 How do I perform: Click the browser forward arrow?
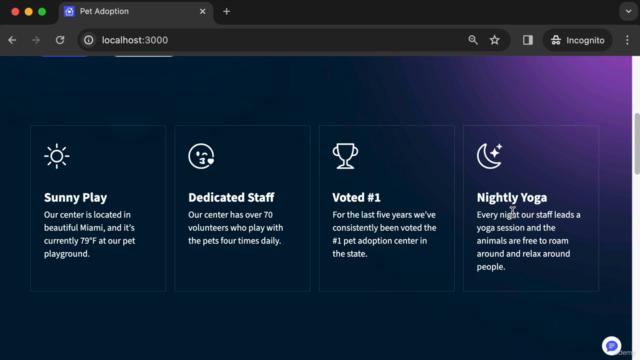coord(36,40)
